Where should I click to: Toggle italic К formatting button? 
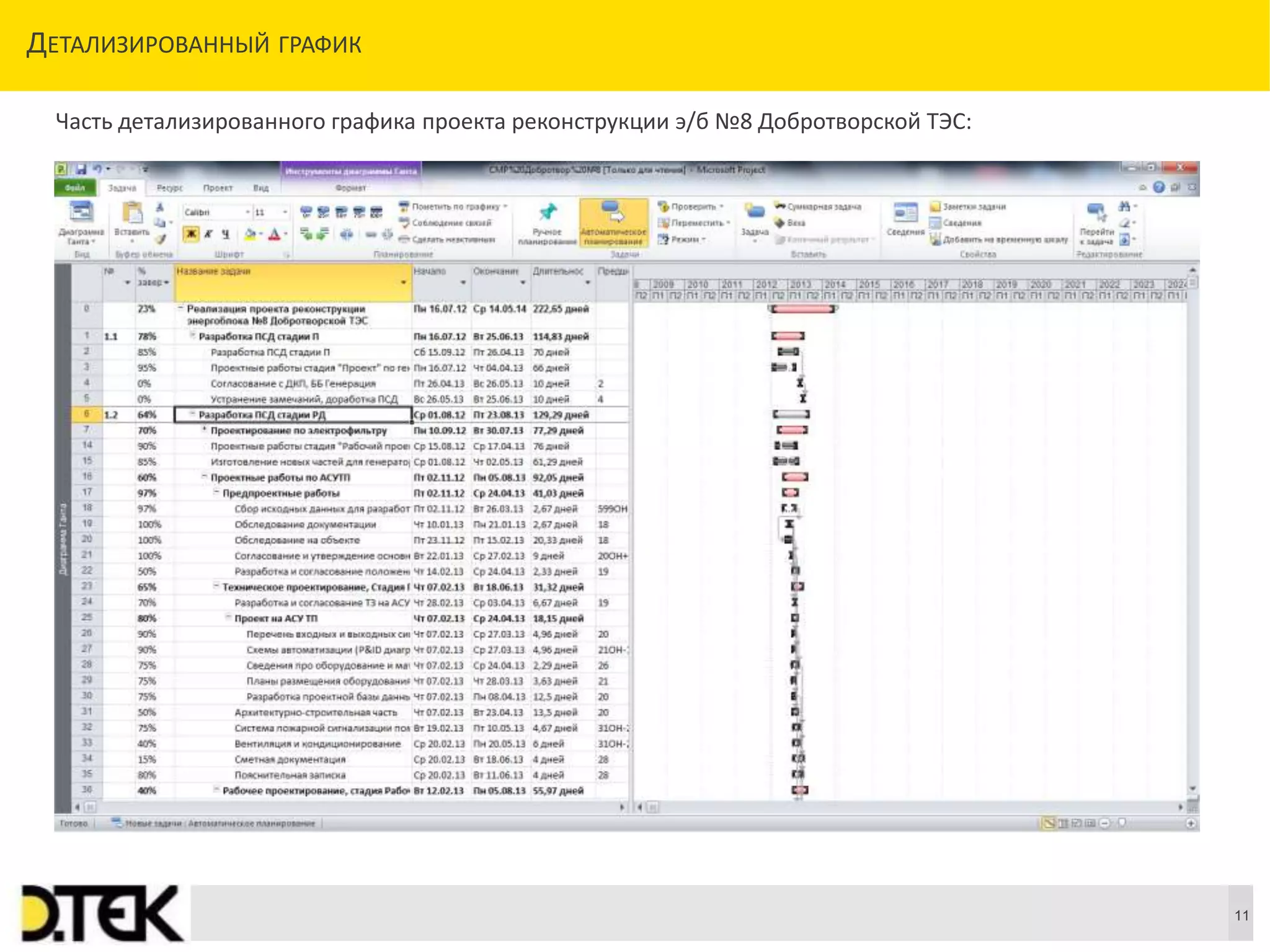click(208, 234)
